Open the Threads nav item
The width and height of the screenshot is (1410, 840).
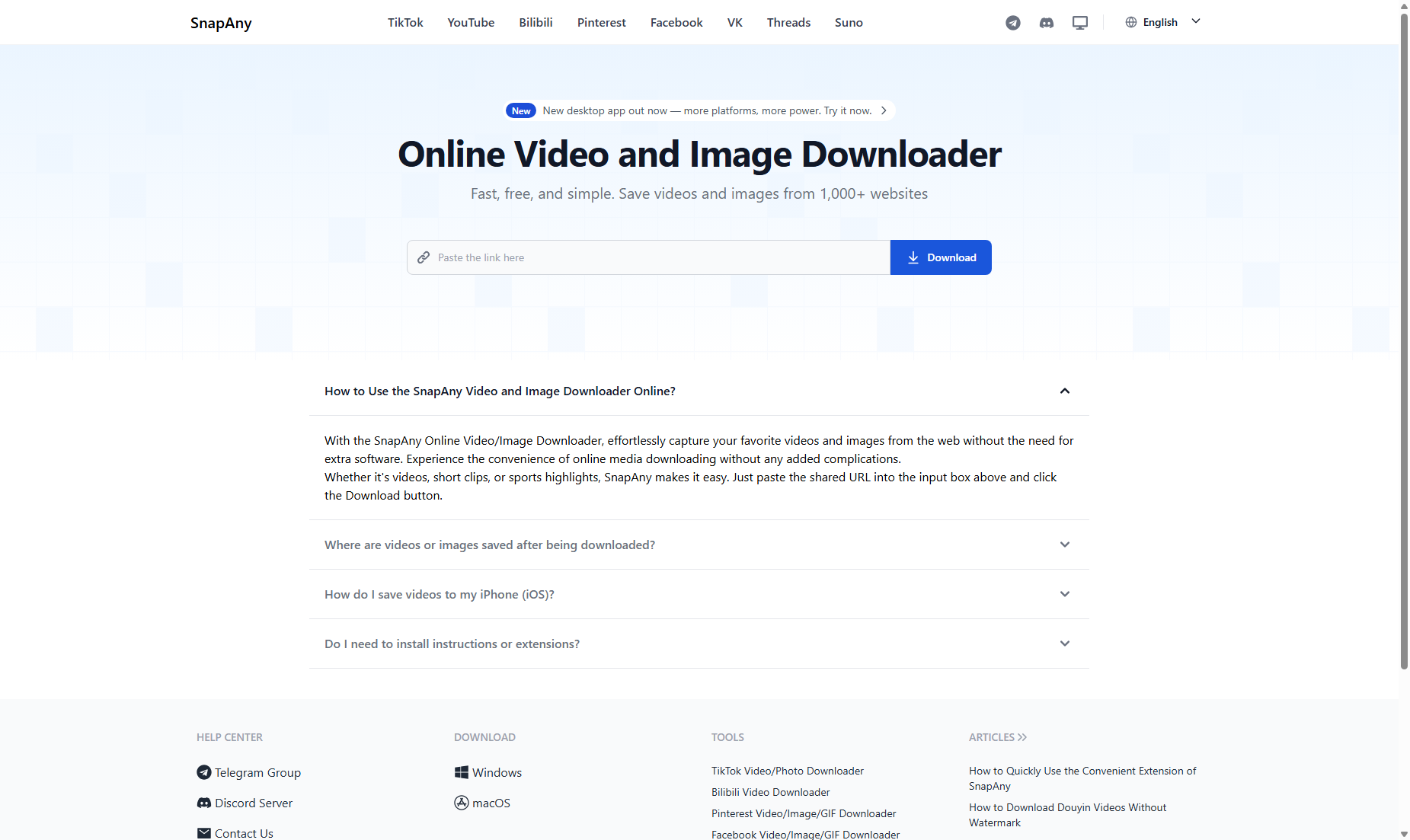point(788,23)
